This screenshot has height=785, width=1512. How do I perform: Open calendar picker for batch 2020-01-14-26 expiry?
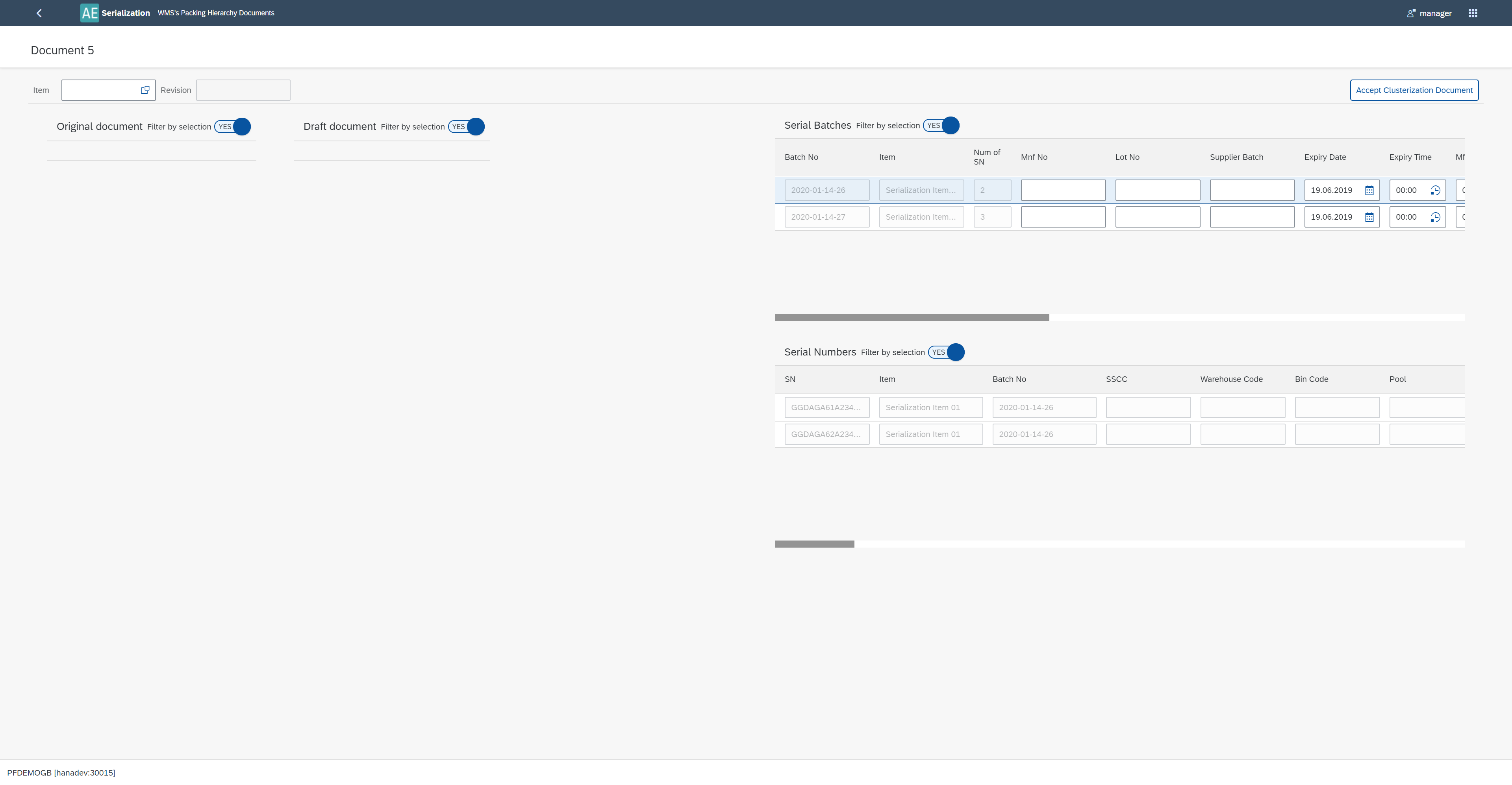[x=1369, y=190]
